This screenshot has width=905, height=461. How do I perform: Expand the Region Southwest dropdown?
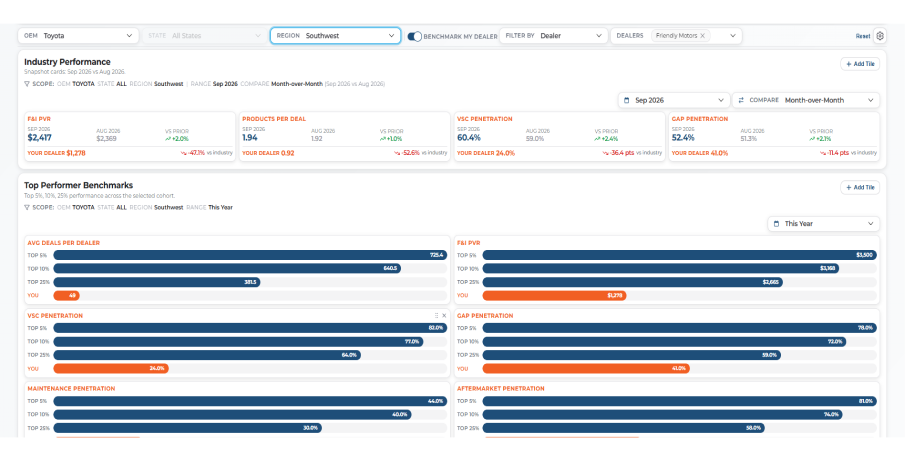[x=335, y=36]
